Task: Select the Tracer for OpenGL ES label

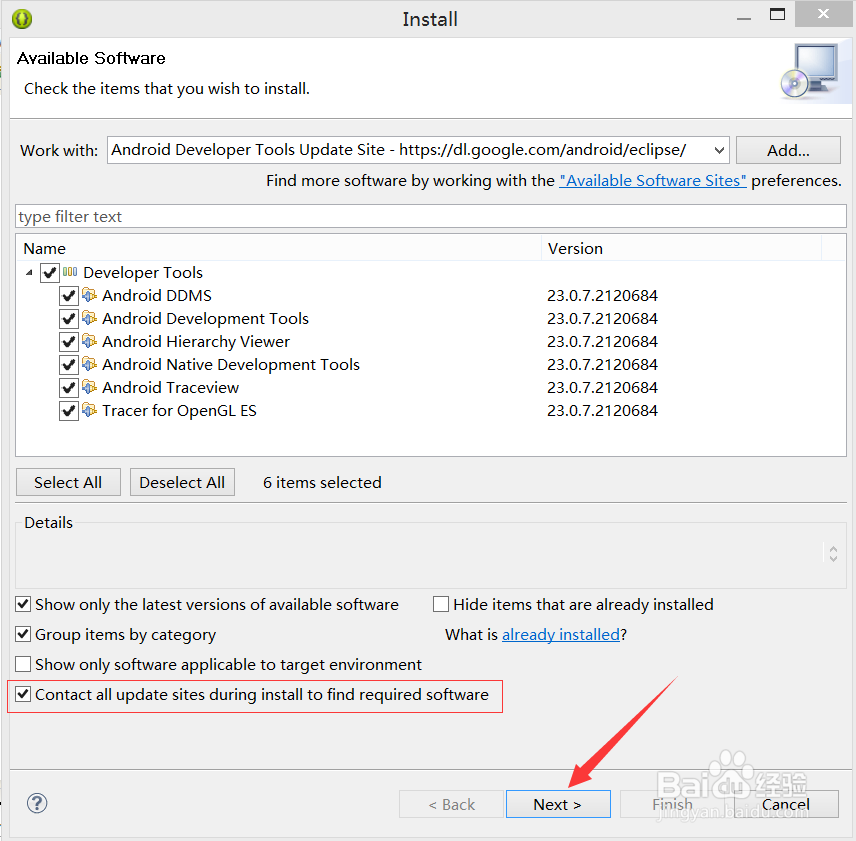Action: tap(179, 410)
